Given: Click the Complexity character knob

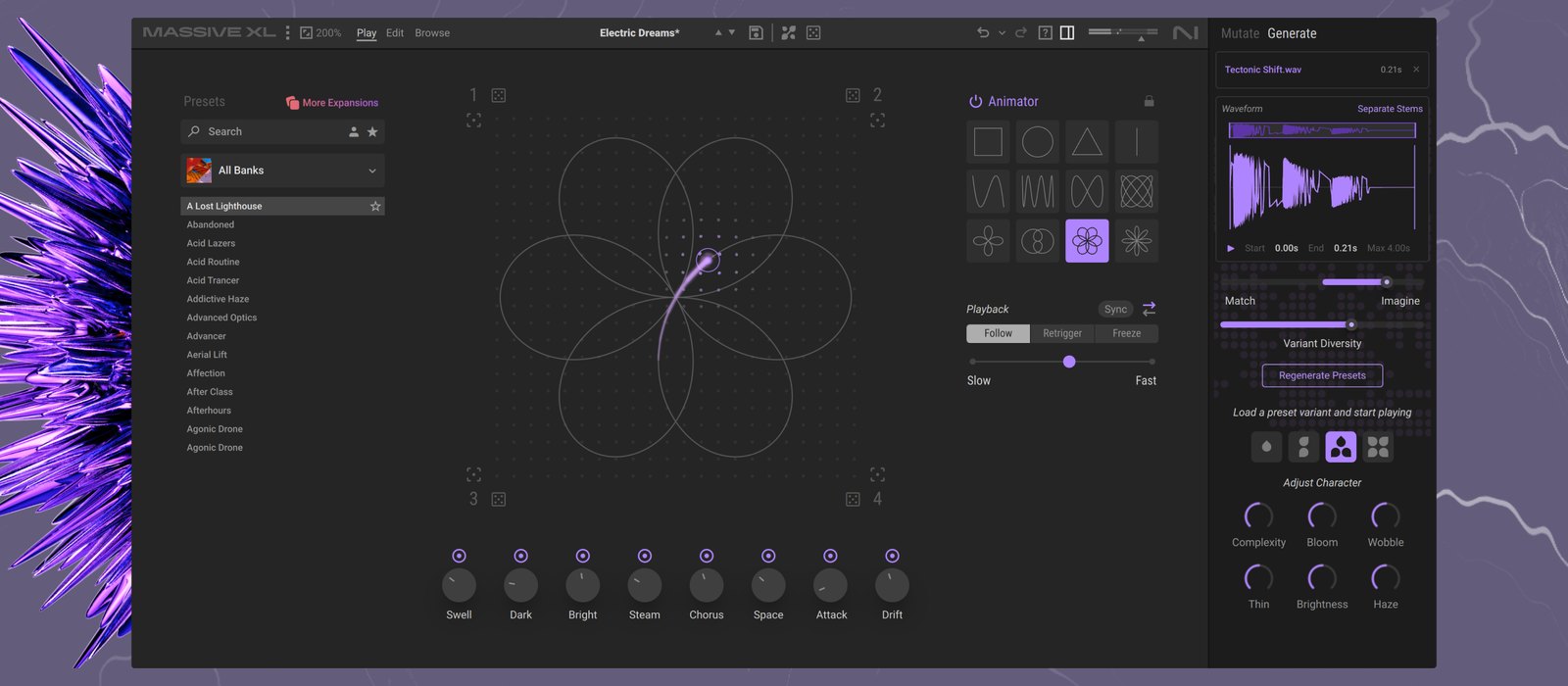Looking at the screenshot, I should pyautogui.click(x=1258, y=515).
